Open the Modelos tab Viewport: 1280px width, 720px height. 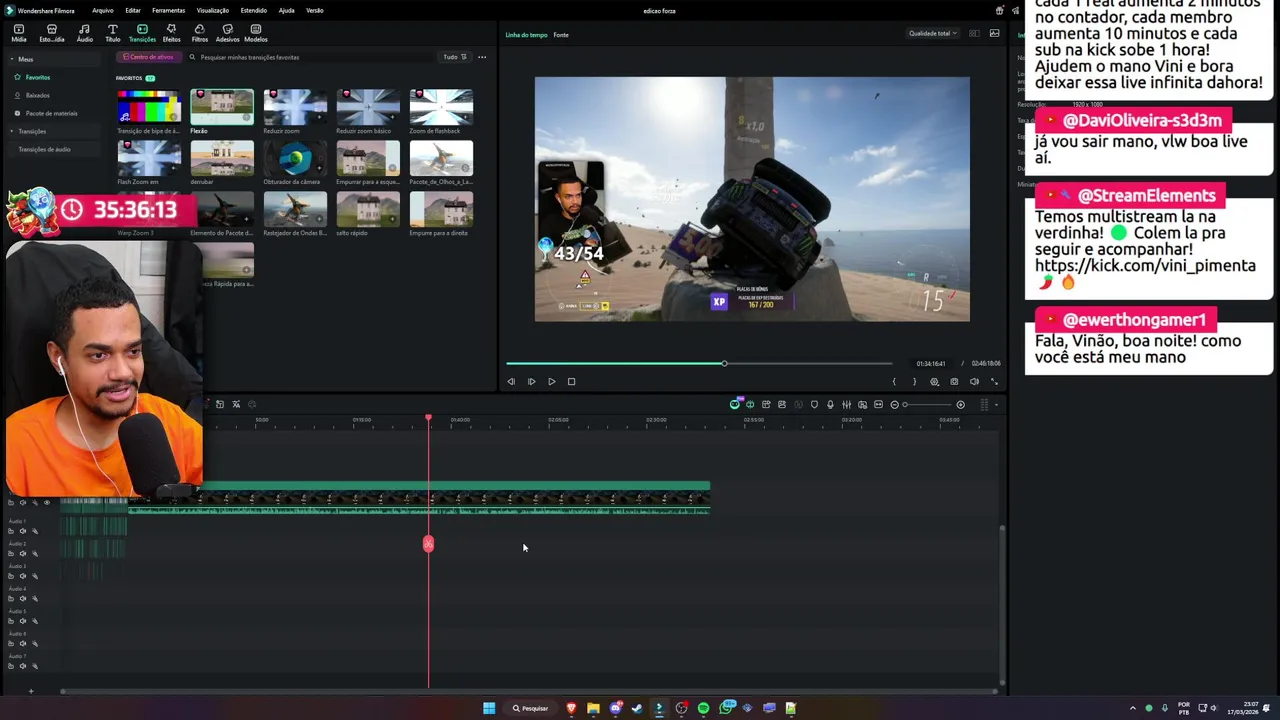click(255, 33)
